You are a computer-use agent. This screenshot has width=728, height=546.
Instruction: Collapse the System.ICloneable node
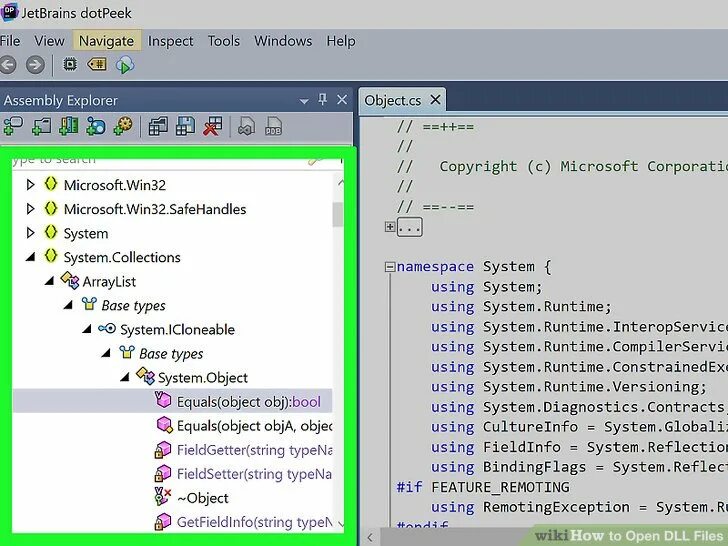[87, 329]
